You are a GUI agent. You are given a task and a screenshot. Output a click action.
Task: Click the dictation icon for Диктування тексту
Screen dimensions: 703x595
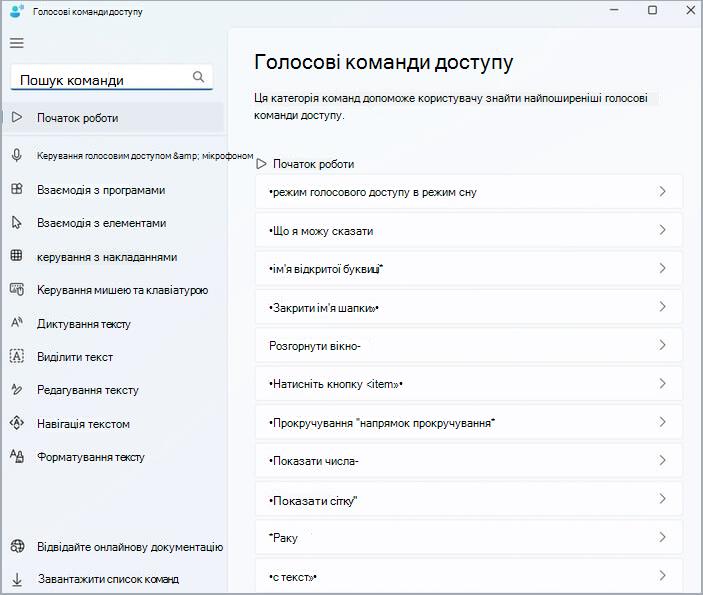tap(17, 322)
